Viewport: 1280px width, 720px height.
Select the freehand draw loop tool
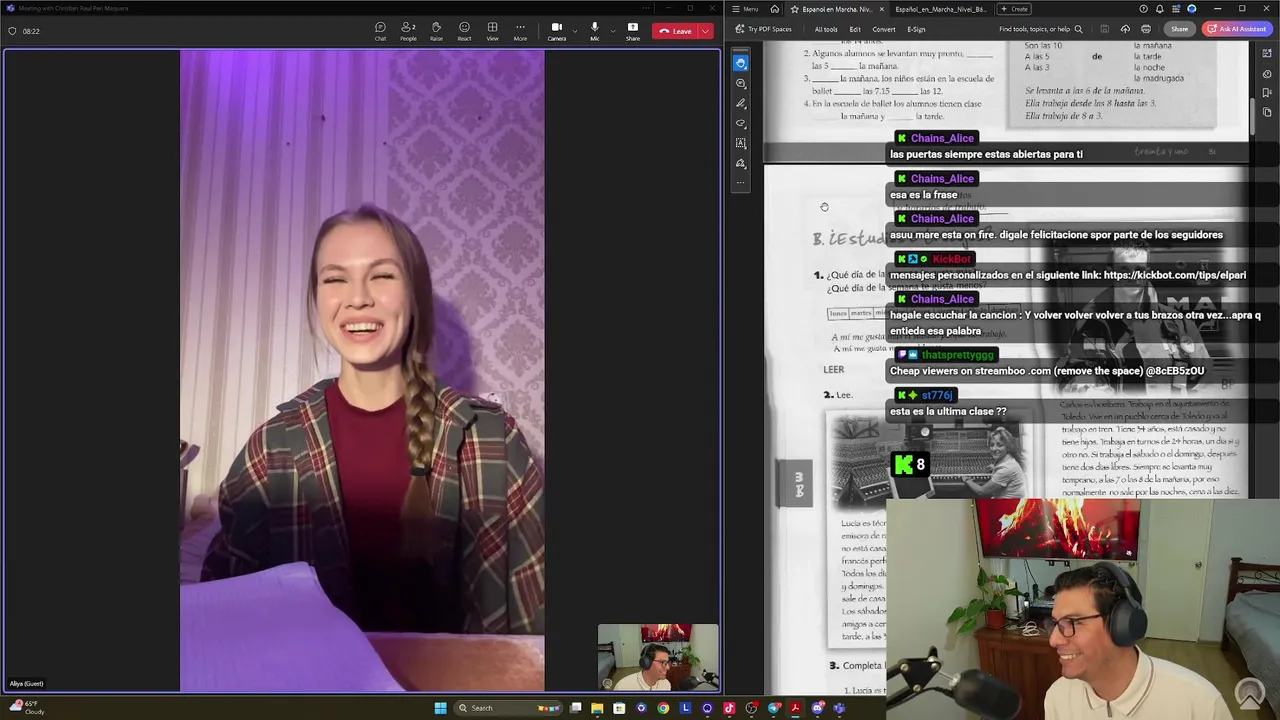point(740,123)
